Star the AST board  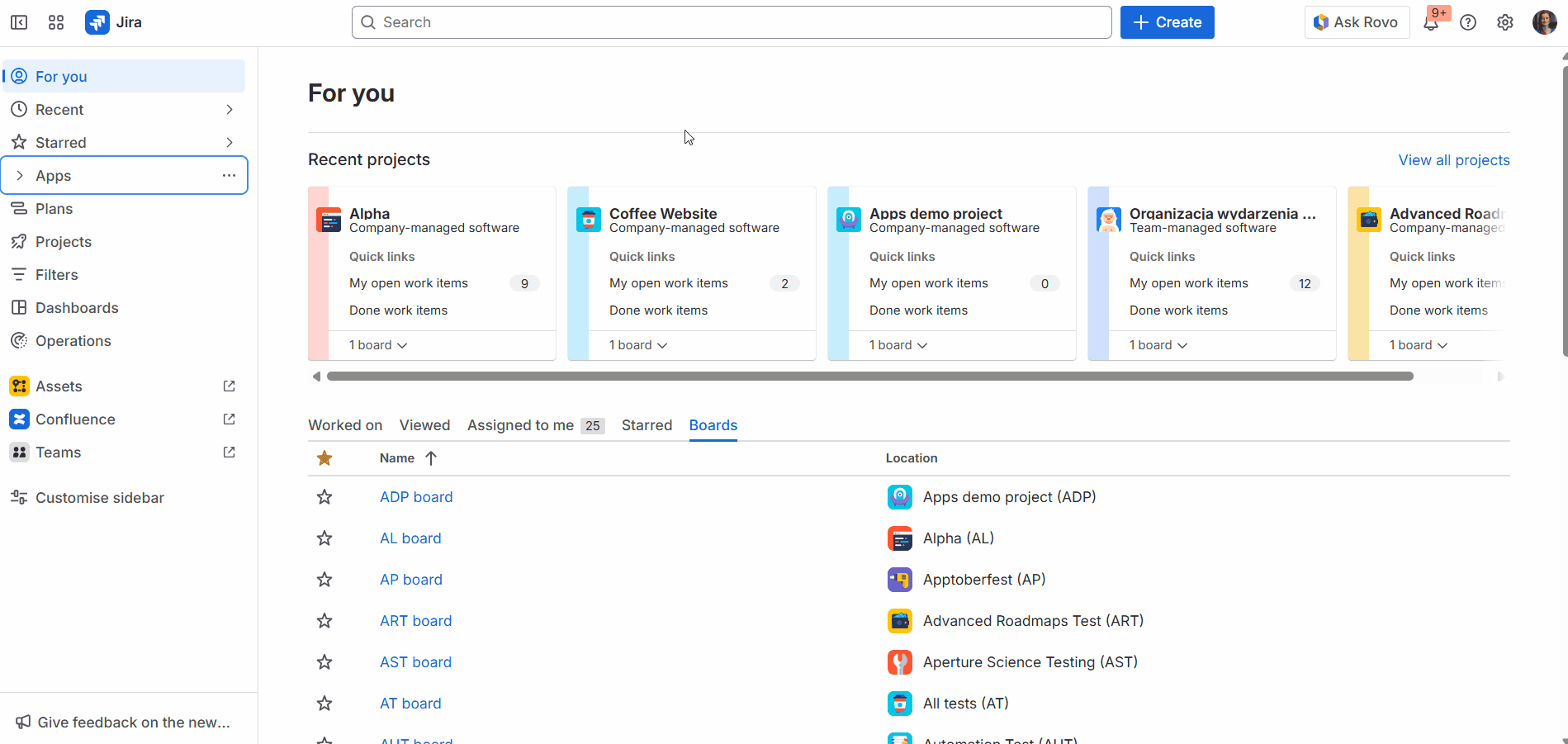point(324,662)
